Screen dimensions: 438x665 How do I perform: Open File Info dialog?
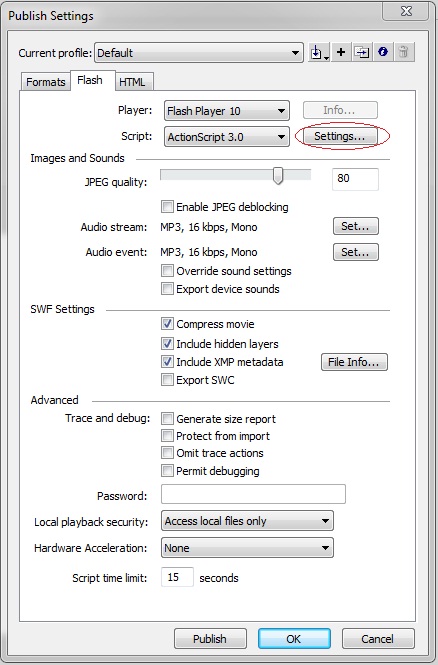click(x=354, y=362)
